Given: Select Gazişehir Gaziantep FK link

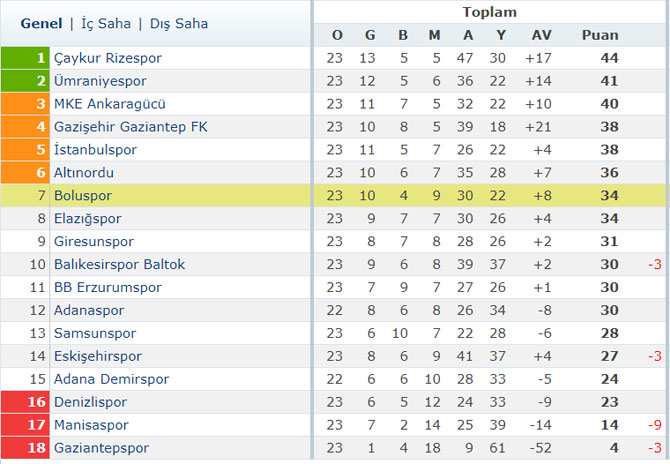Looking at the screenshot, I should [130, 127].
